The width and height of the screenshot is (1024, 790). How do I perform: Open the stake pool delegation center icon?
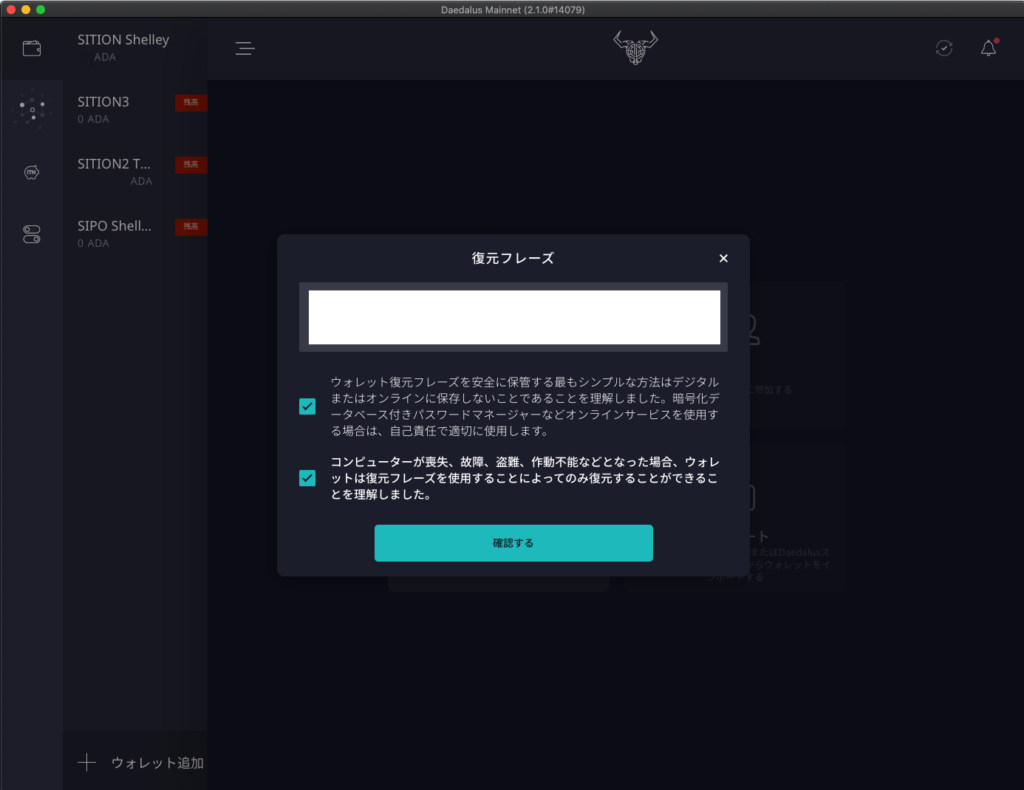(x=32, y=109)
